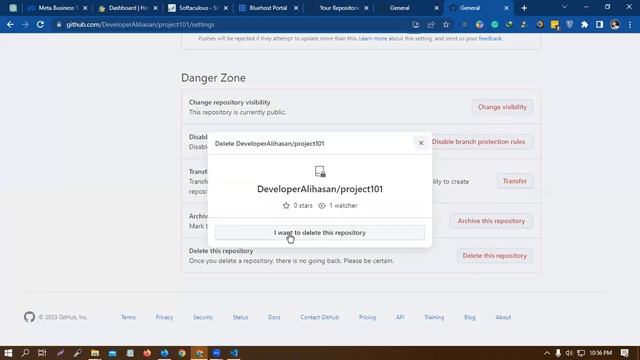The width and height of the screenshot is (640, 360).
Task: Open Docs footer link
Action: pos(274,317)
